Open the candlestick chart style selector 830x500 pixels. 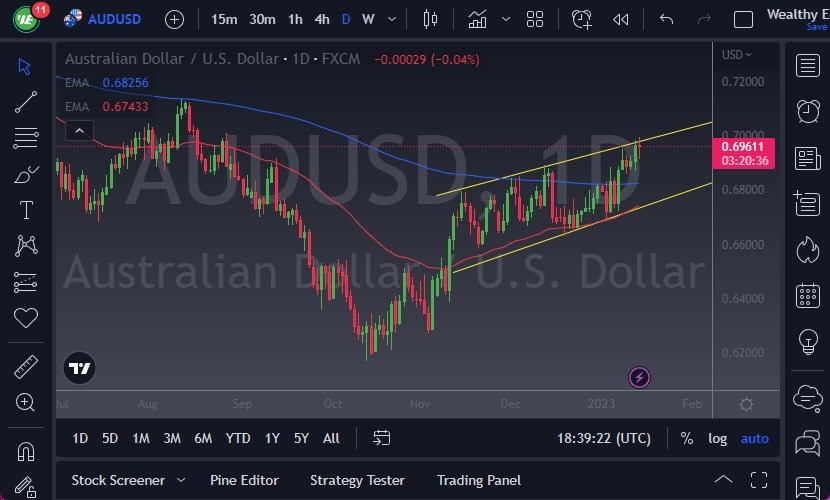point(430,20)
